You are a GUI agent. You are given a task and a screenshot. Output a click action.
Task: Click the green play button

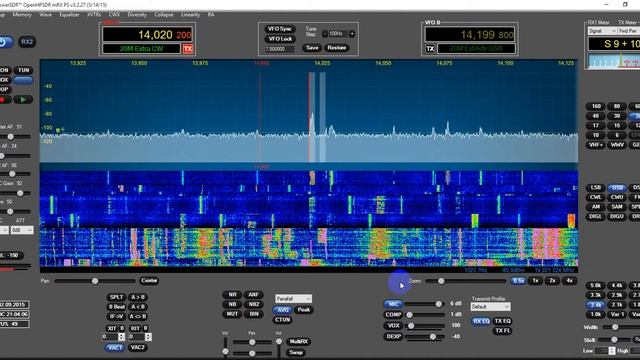click(x=23, y=100)
